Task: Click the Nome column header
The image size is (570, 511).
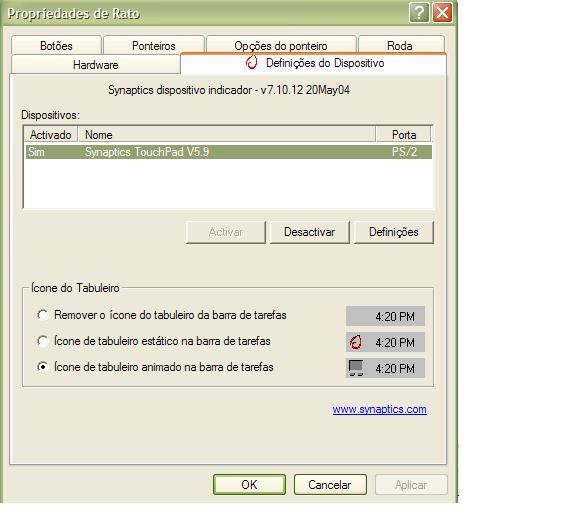Action: (227, 134)
